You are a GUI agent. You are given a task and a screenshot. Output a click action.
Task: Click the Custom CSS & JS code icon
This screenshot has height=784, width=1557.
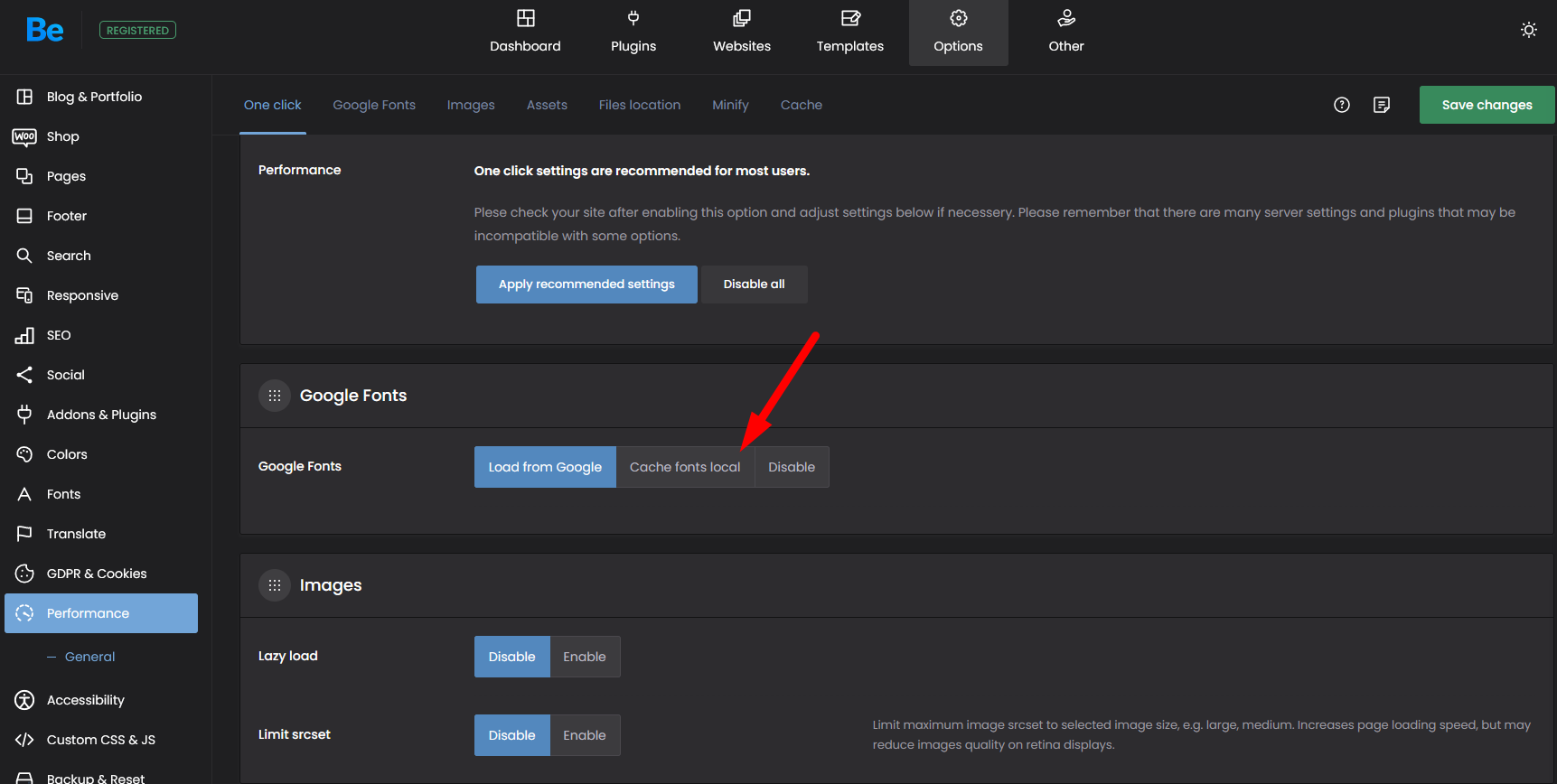coord(24,740)
